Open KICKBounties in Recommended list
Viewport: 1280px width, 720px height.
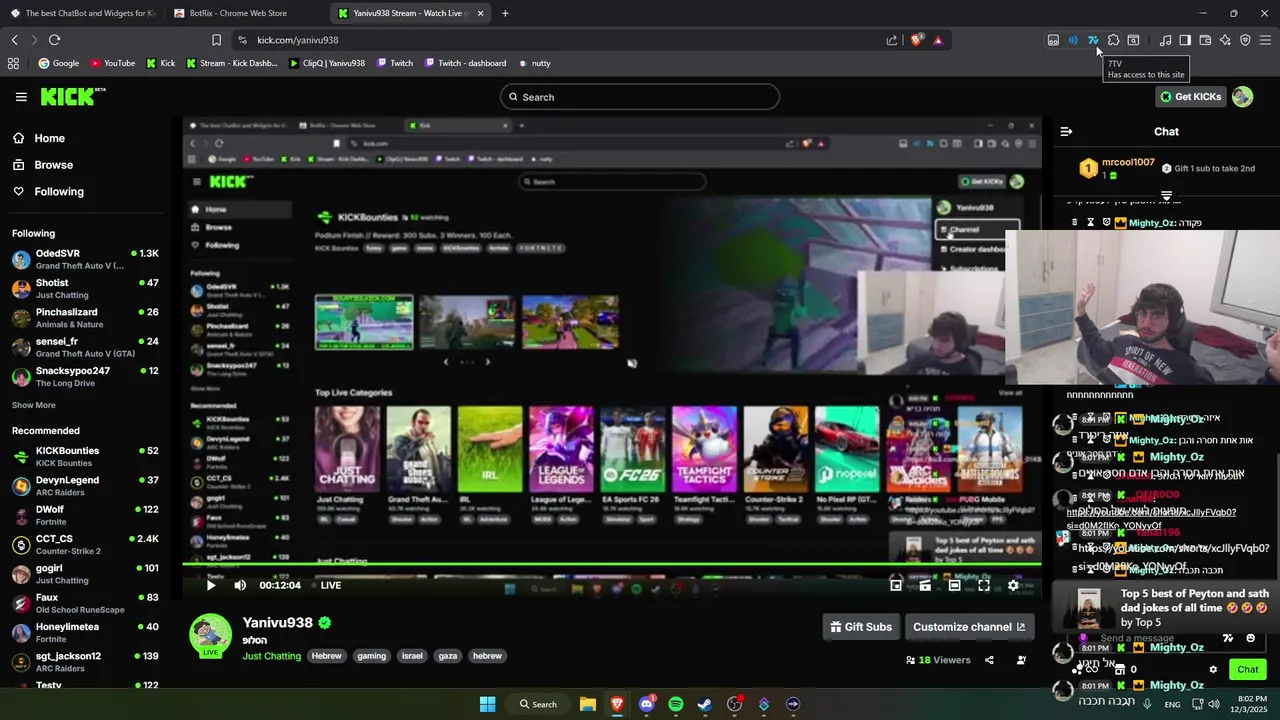tap(85, 456)
